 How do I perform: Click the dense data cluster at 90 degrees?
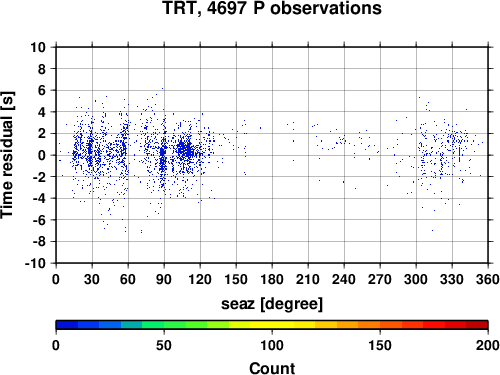(163, 157)
